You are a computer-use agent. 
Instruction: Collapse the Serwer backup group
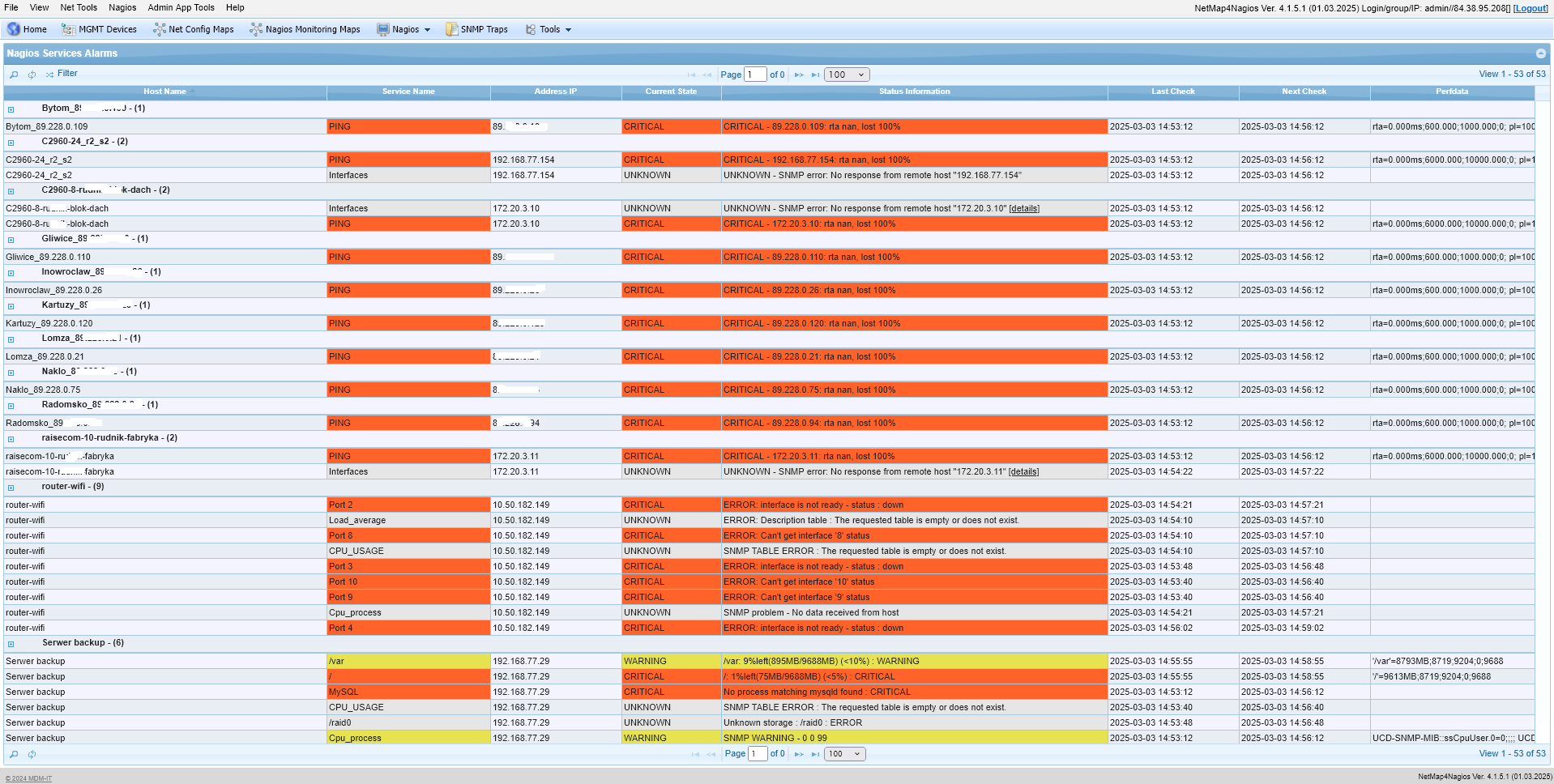click(x=11, y=644)
